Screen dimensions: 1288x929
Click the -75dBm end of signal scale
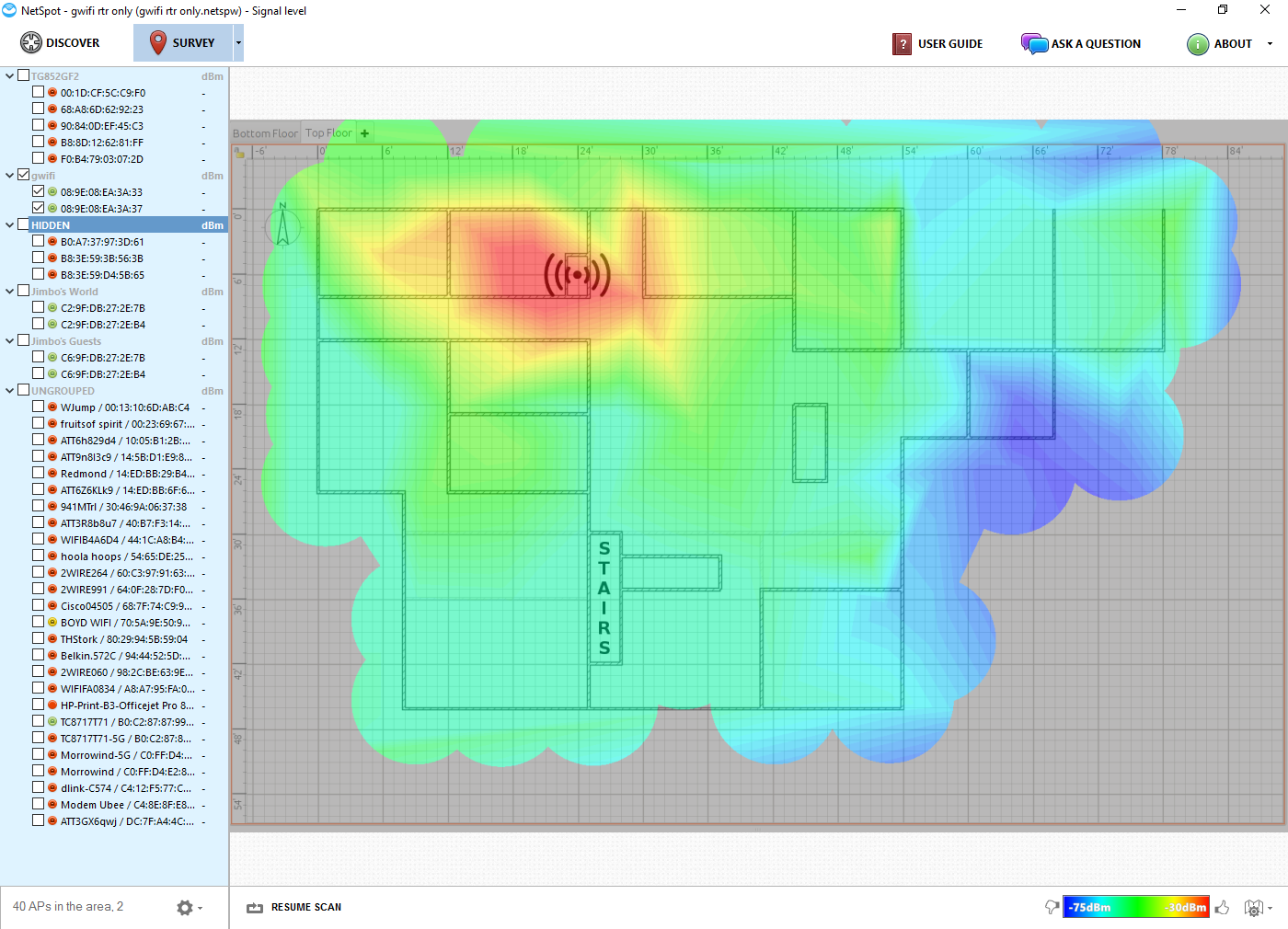pos(1089,908)
